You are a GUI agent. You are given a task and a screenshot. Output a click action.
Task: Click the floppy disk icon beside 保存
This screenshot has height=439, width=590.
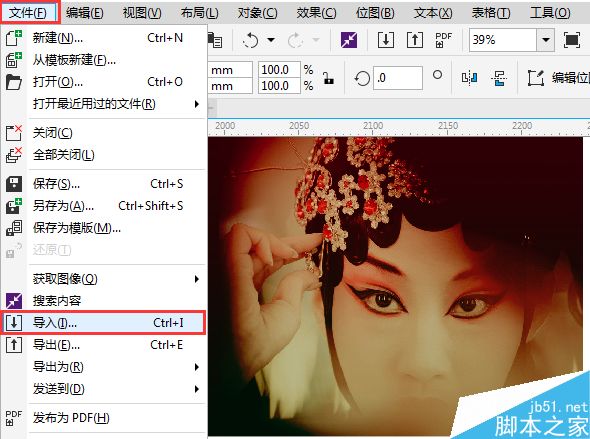coord(14,184)
